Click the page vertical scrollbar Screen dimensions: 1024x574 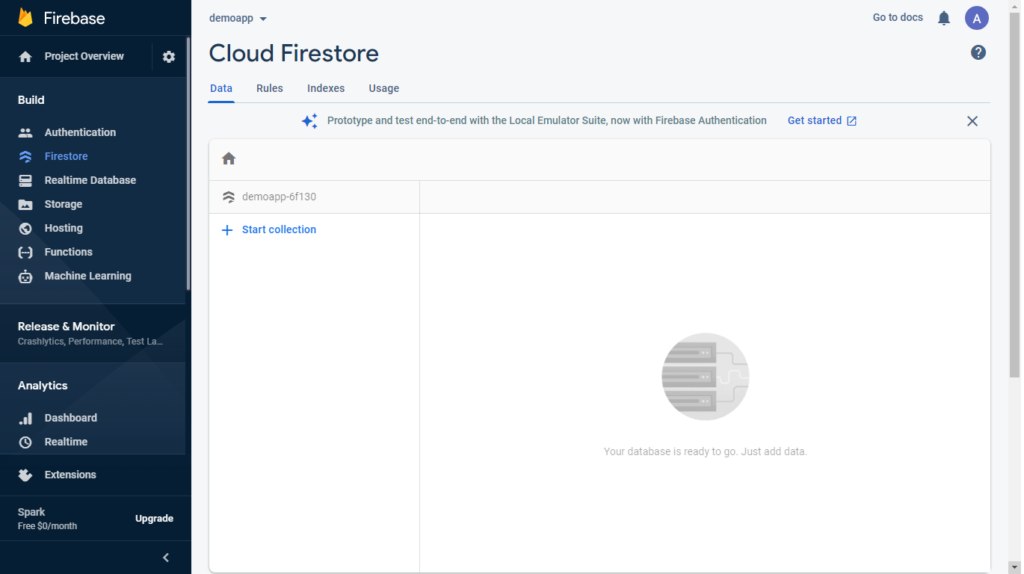pyautogui.click(x=1014, y=194)
